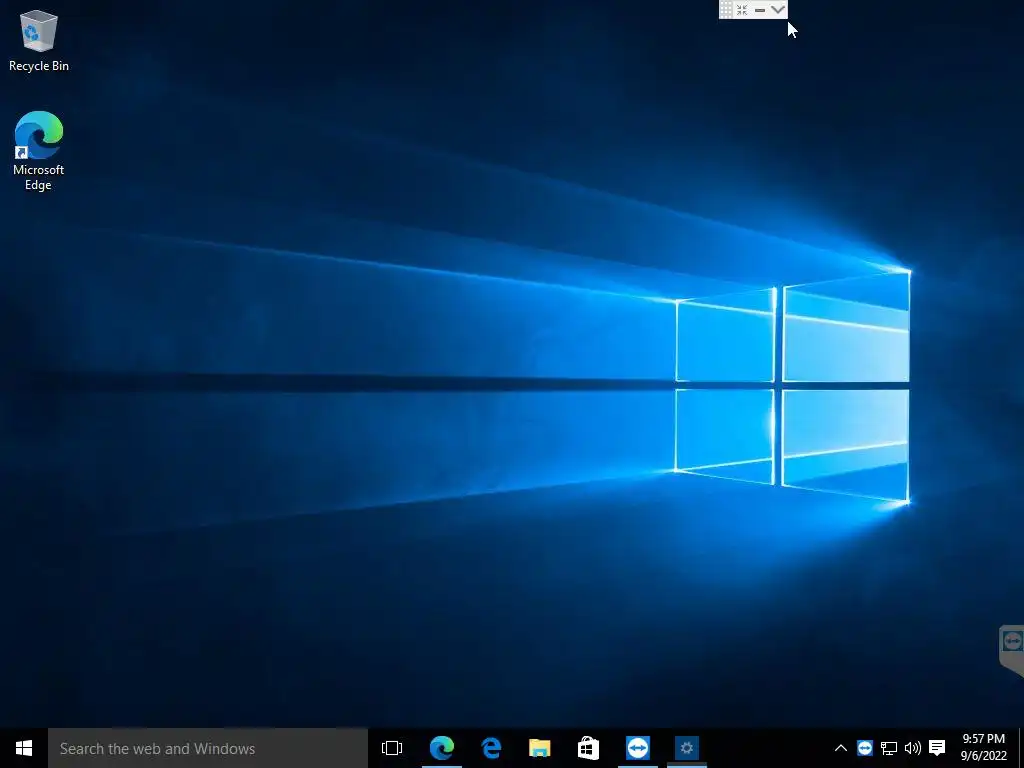Show hidden system tray icons
This screenshot has width=1024, height=768.
(x=840, y=748)
